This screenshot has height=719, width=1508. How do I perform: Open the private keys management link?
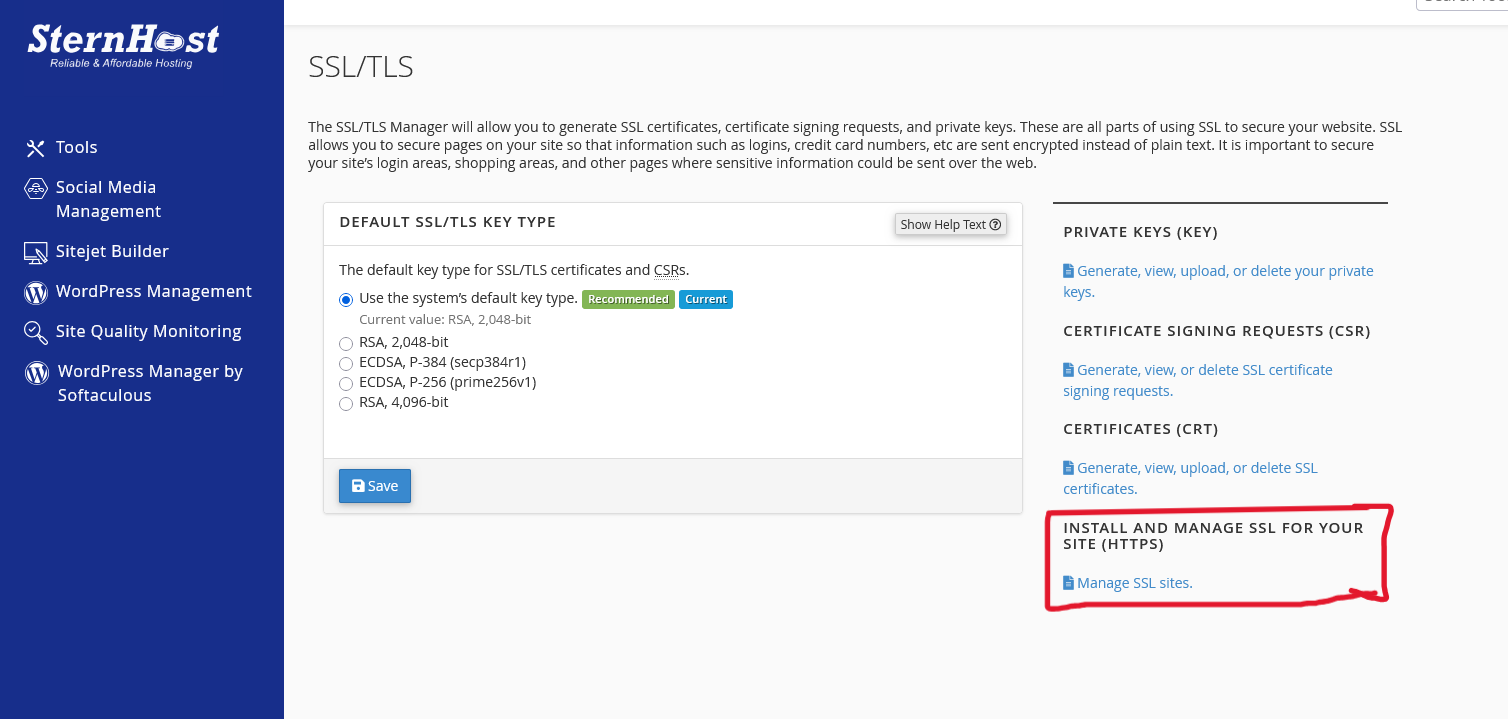click(x=1224, y=271)
